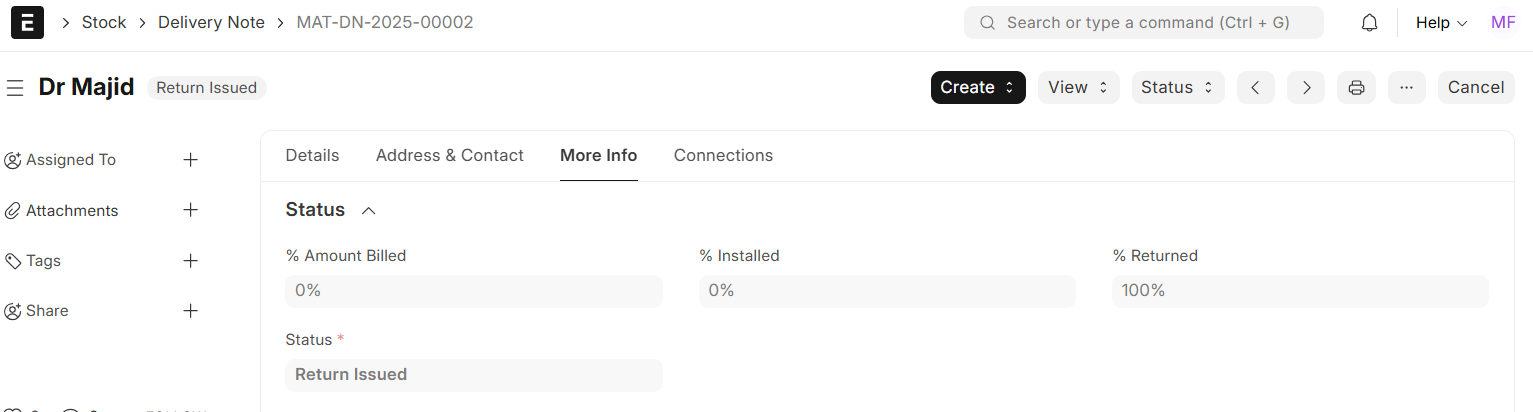Add an assignee with the plus icon
This screenshot has width=1533, height=412.
[x=191, y=160]
